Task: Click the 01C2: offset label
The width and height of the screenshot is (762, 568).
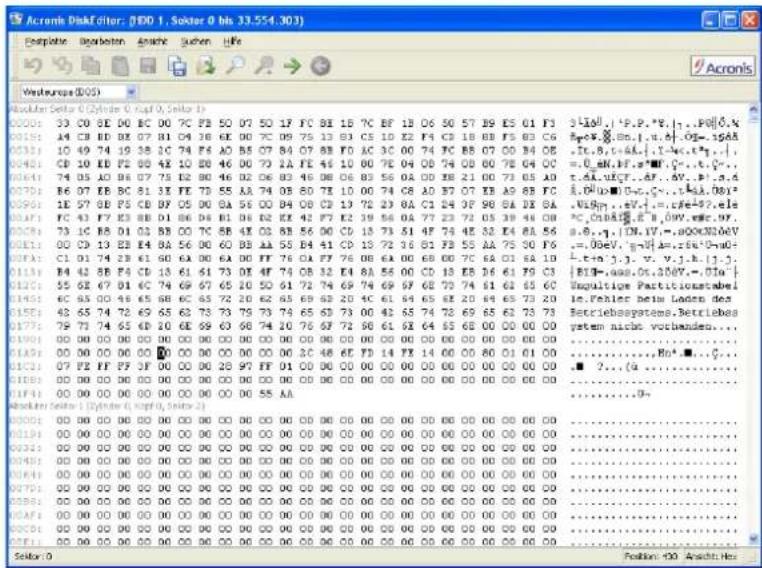Action: point(25,366)
